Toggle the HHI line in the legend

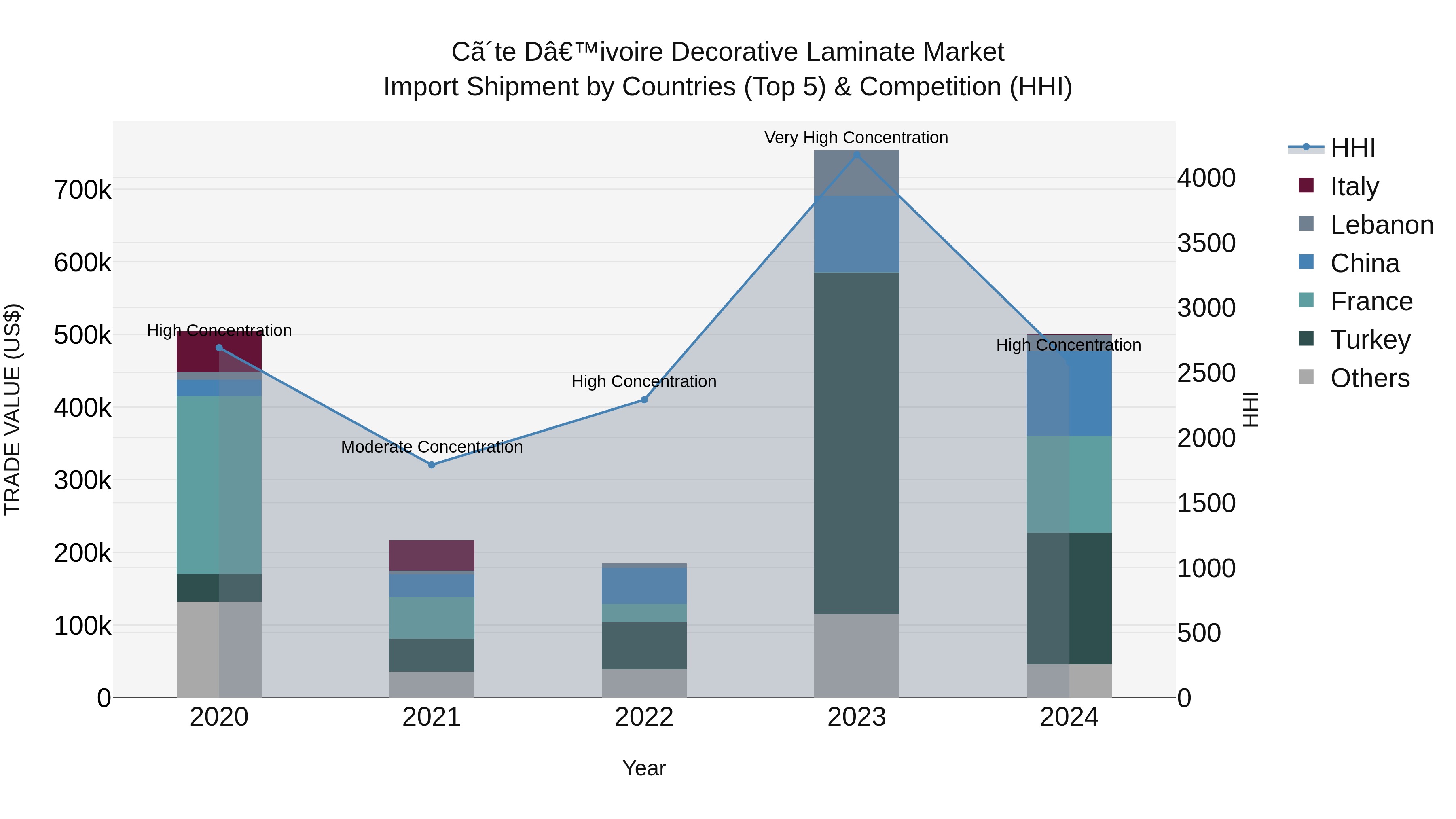click(1332, 148)
